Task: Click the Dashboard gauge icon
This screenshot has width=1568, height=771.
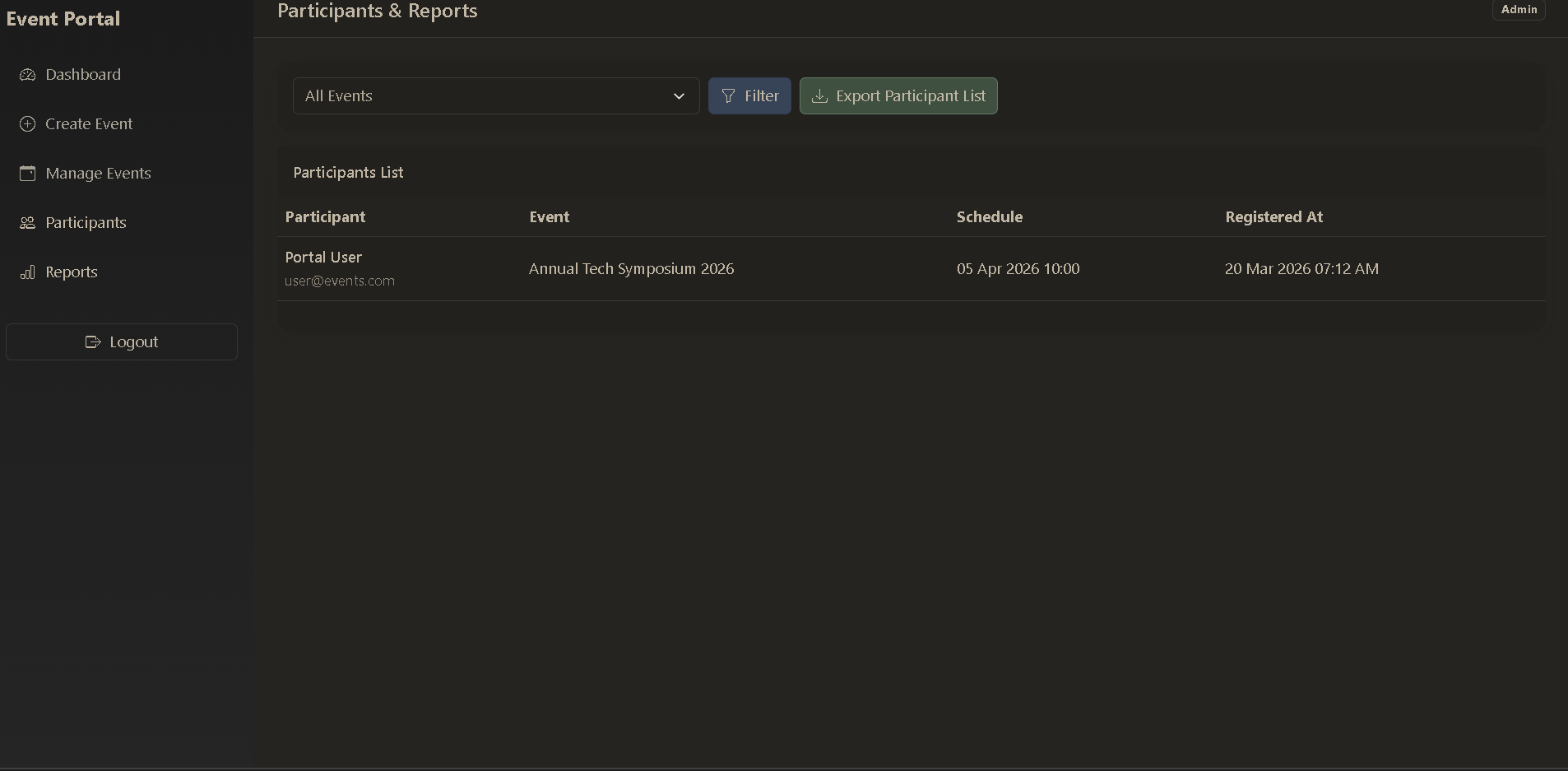Action: 27,75
